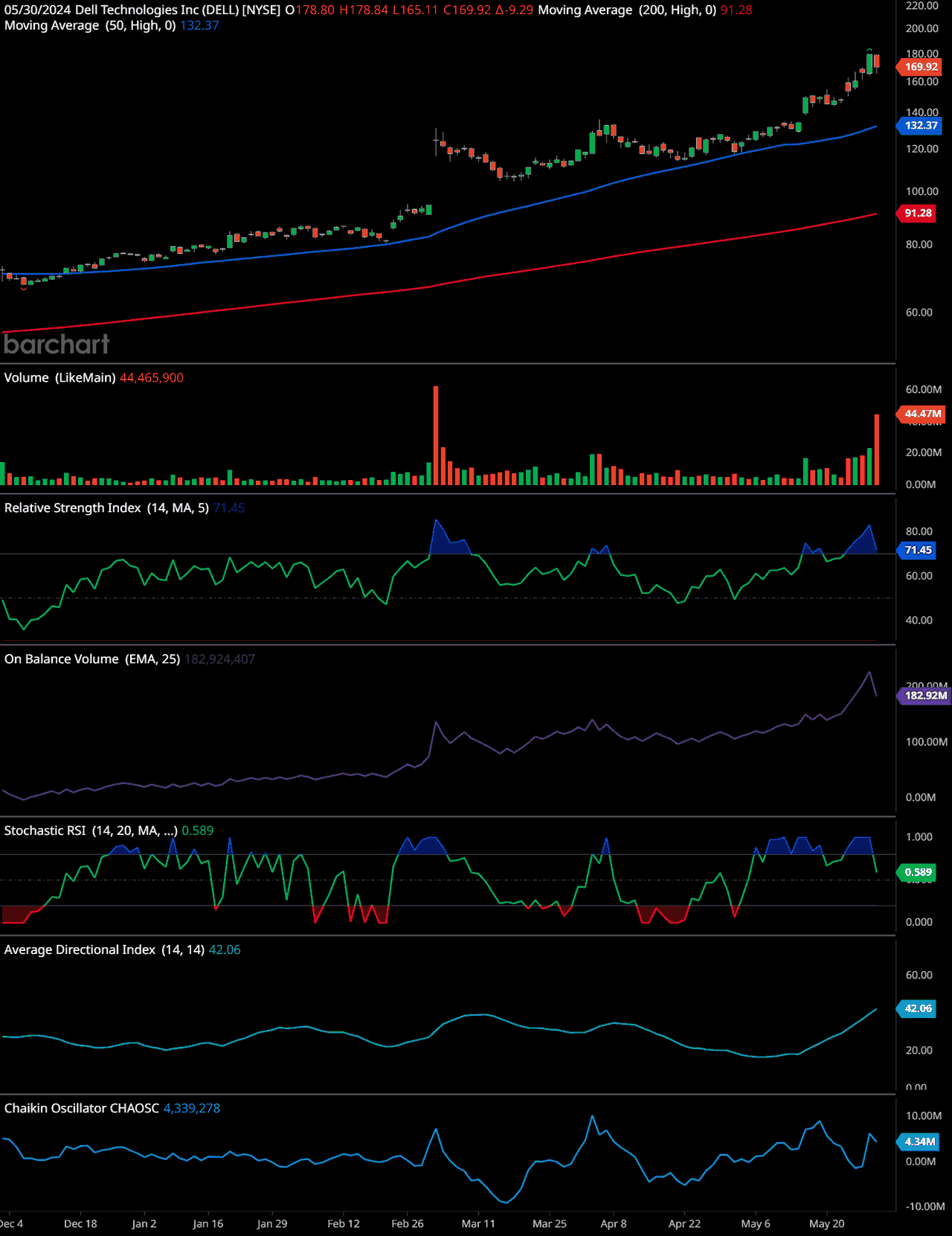Select the high price H178.84 in header

point(364,10)
